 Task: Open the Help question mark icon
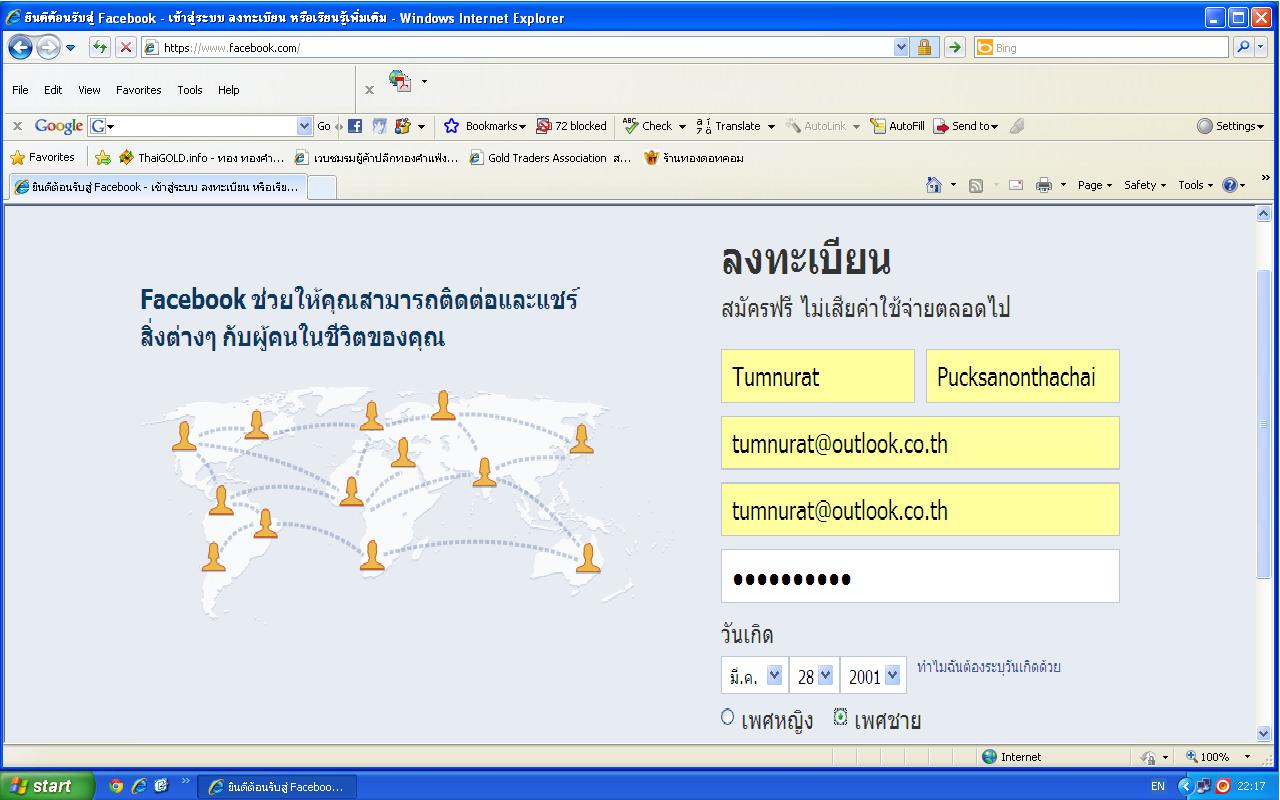(x=1230, y=185)
